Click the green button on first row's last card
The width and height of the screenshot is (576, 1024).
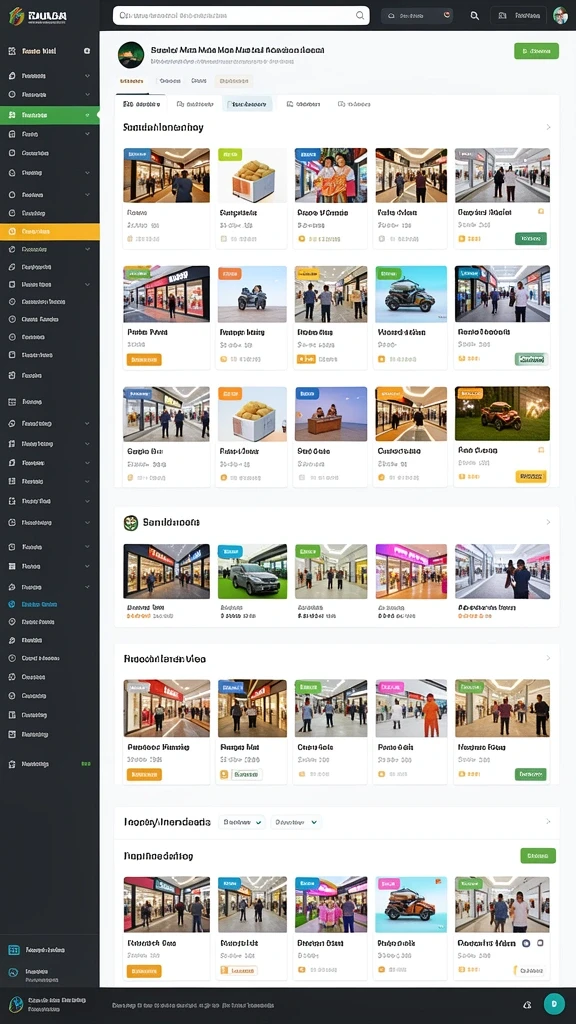click(531, 239)
